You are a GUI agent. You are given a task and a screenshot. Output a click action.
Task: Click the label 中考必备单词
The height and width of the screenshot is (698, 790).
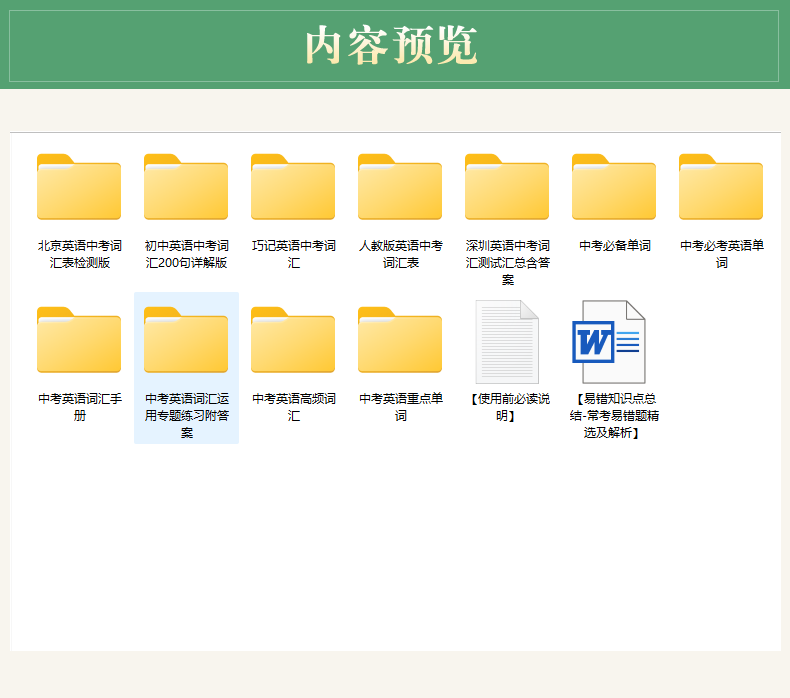615,246
